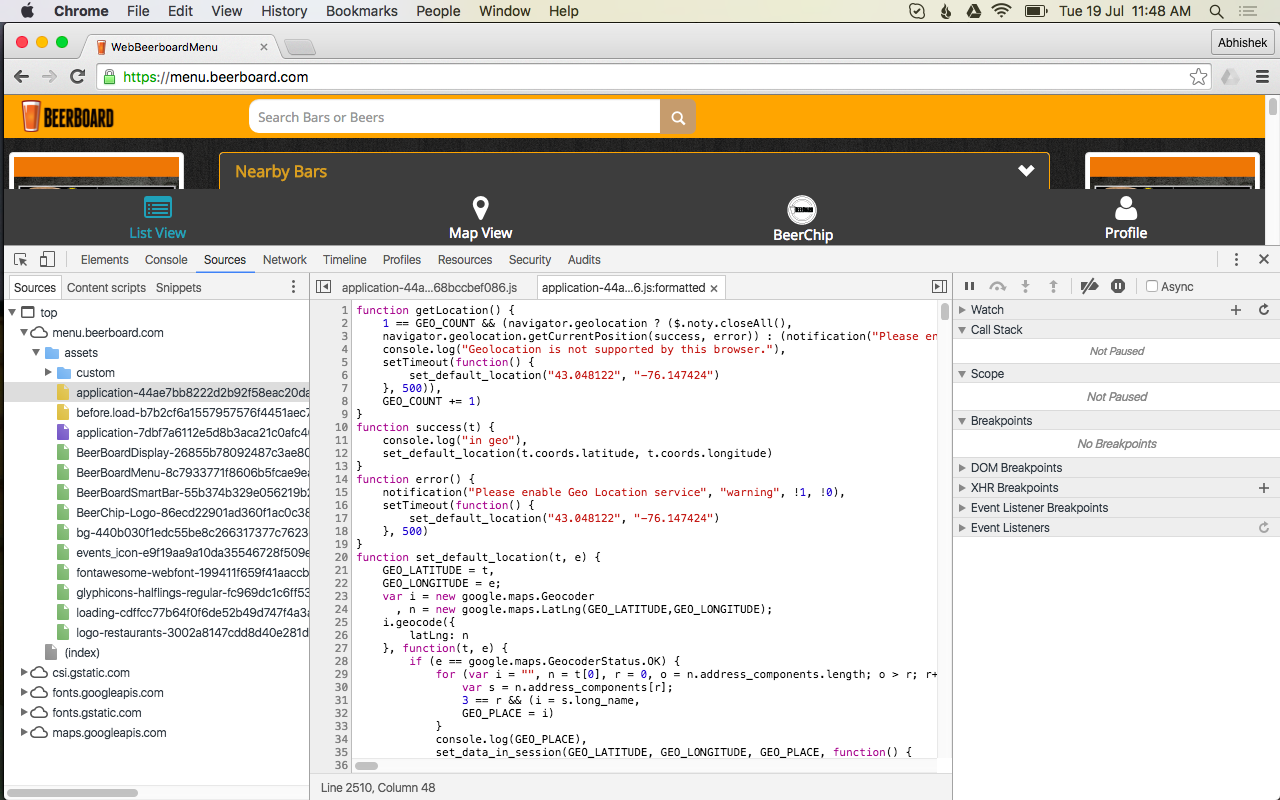The image size is (1280, 800).
Task: Open the Snippets tab
Action: 179,288
